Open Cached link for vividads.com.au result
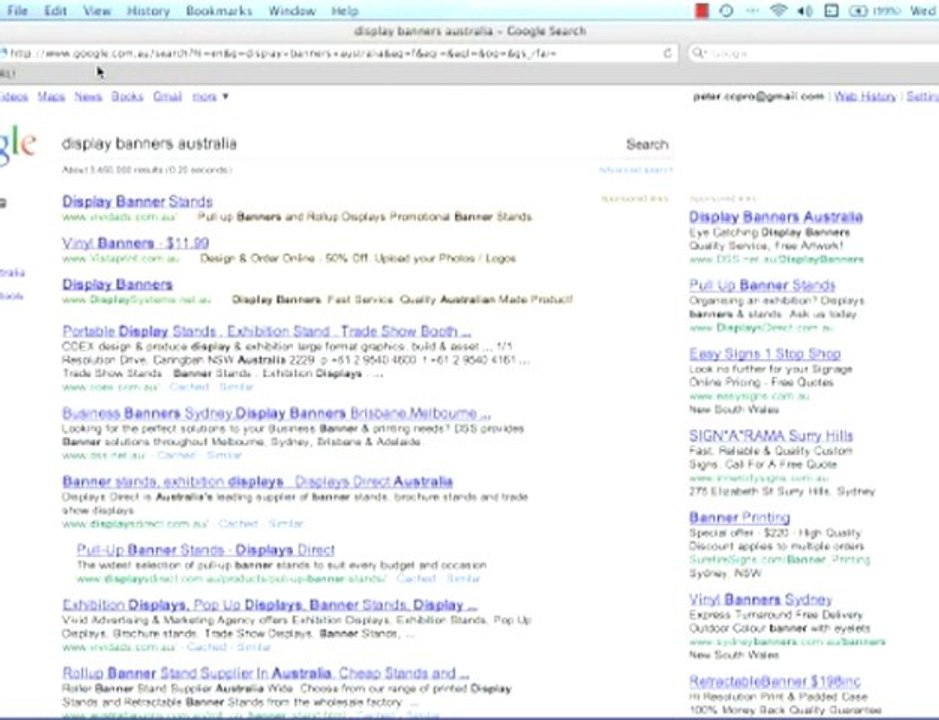This screenshot has height=720, width=939. click(x=207, y=648)
